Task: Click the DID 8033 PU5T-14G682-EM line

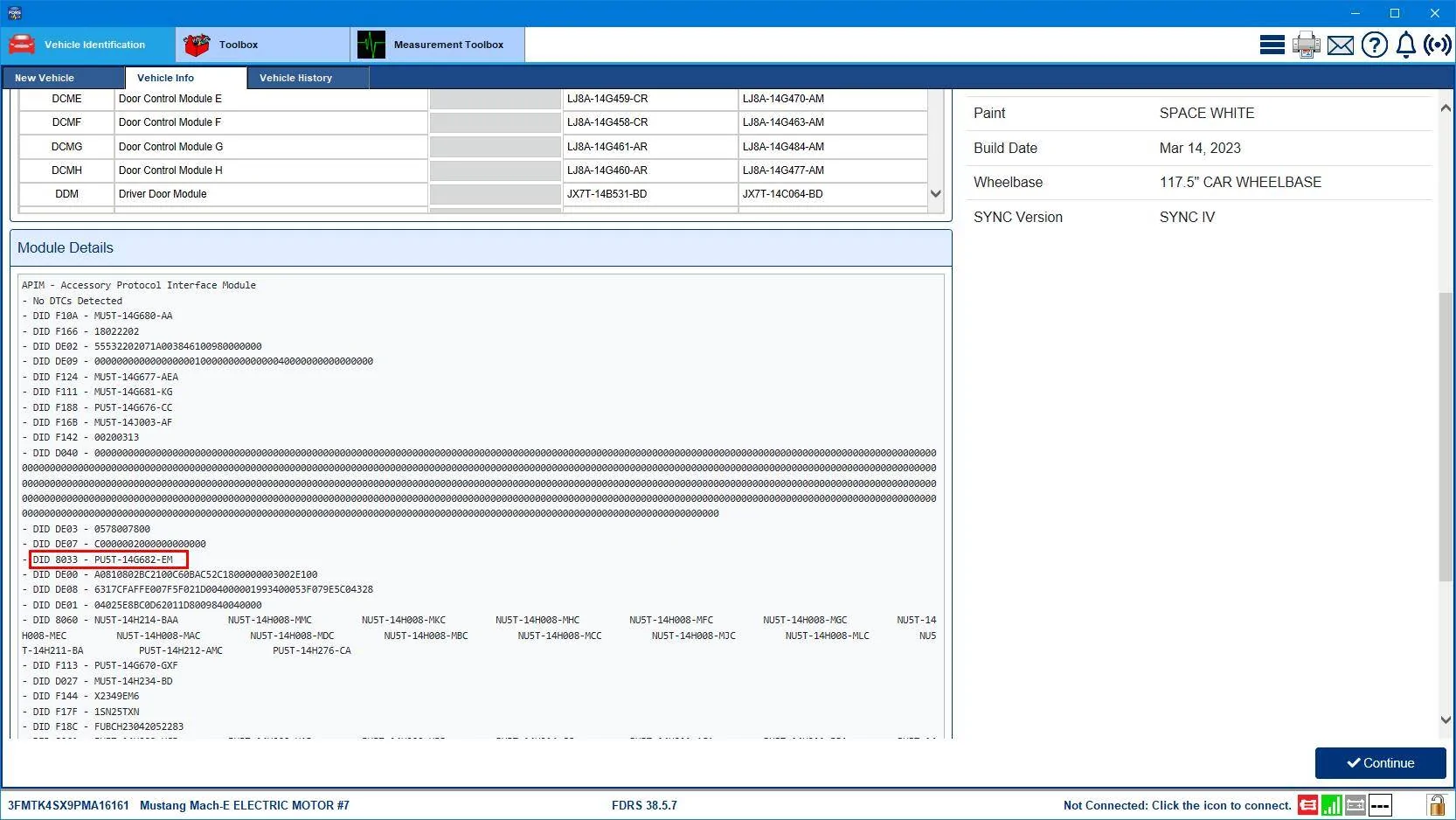Action: click(x=103, y=559)
